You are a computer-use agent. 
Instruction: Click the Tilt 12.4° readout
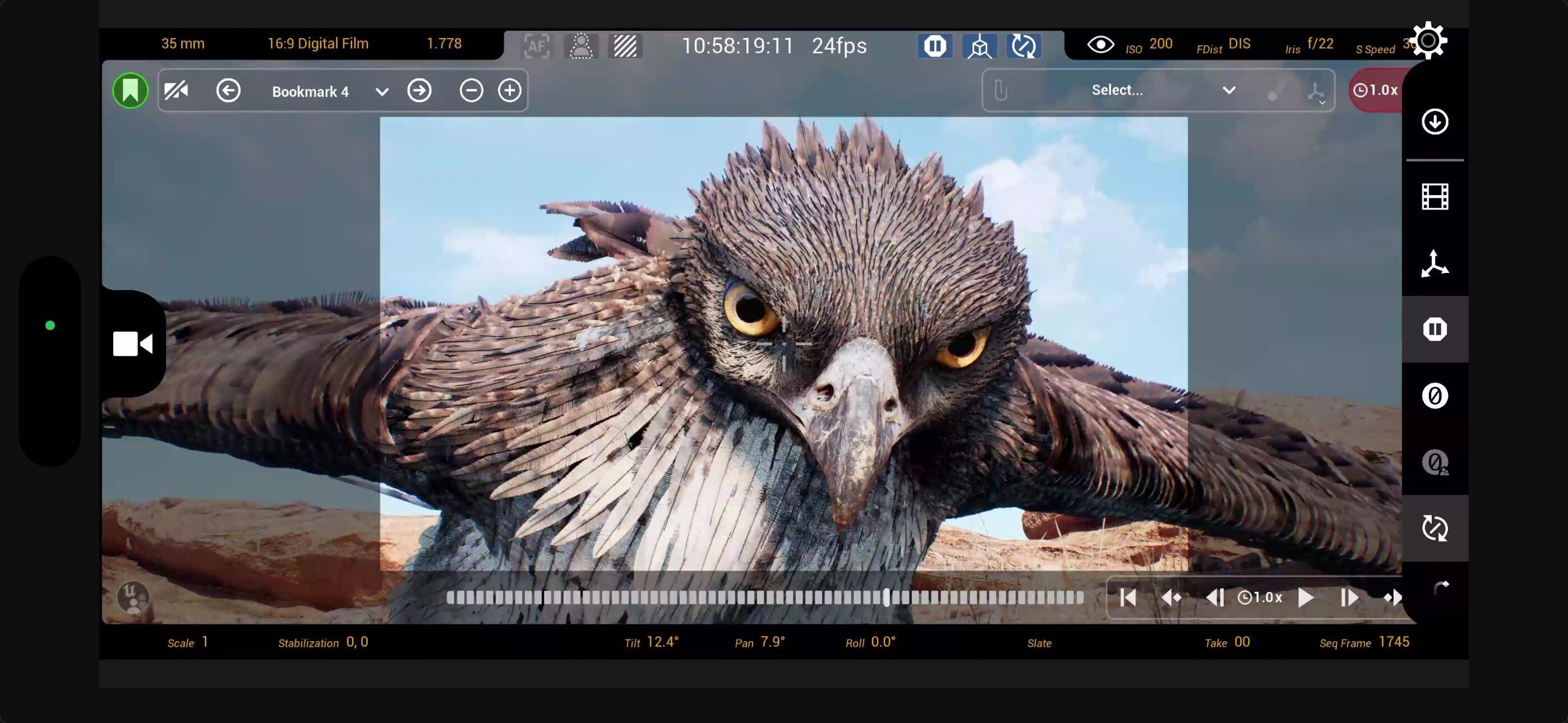click(x=651, y=642)
